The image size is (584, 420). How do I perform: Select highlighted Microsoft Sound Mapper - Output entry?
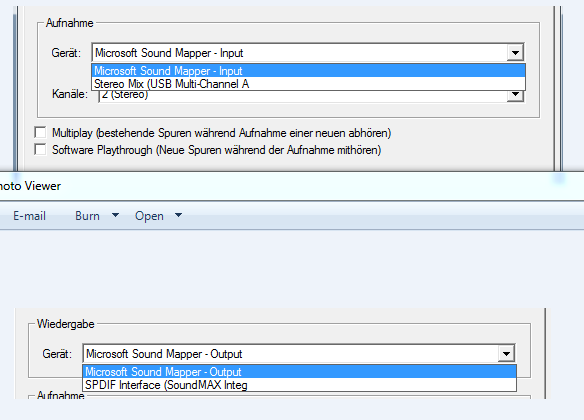[x=299, y=371]
